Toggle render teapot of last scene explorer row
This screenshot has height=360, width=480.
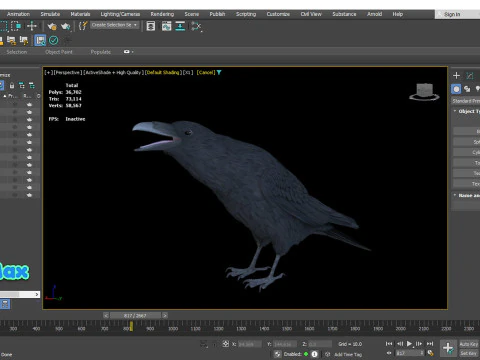pos(29,195)
